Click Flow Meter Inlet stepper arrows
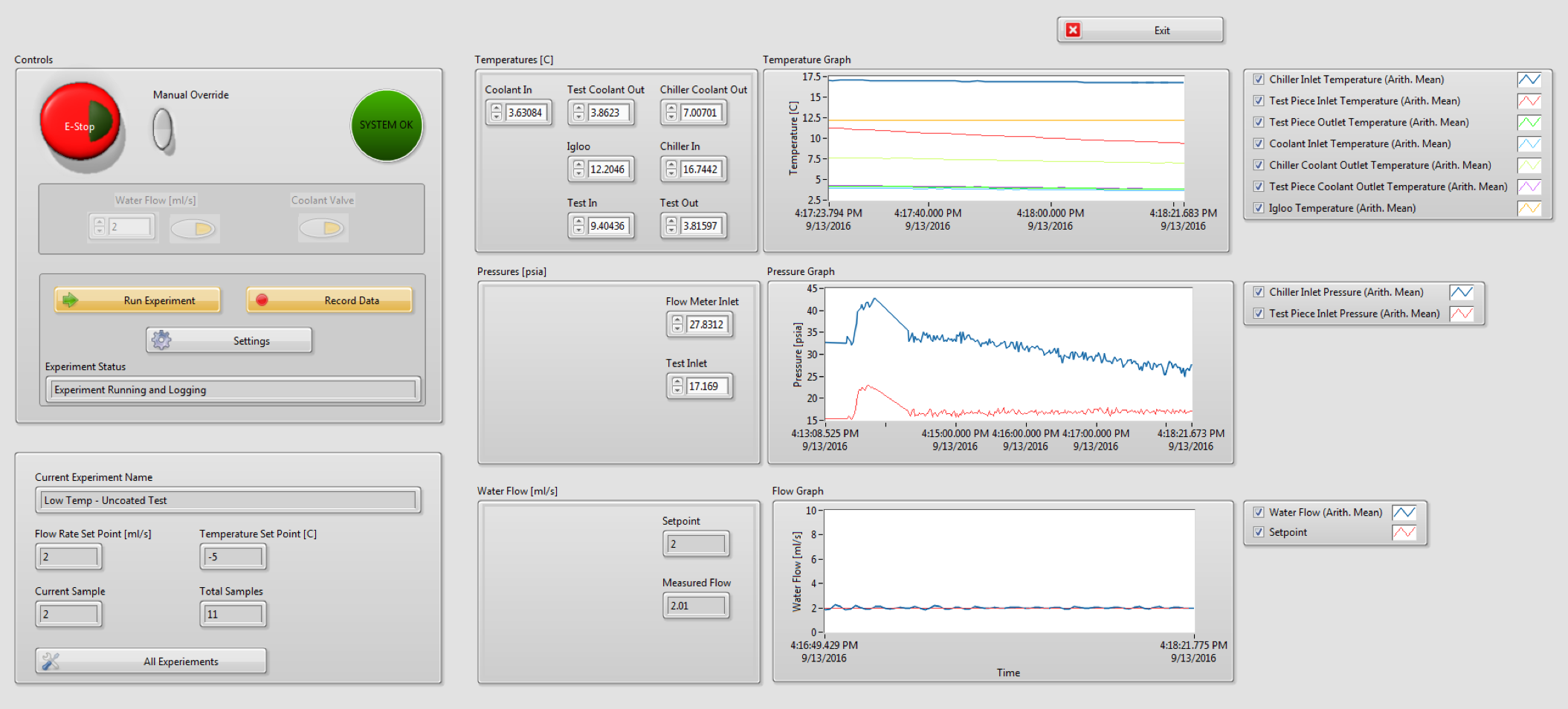The width and height of the screenshot is (1568, 709). (x=677, y=324)
